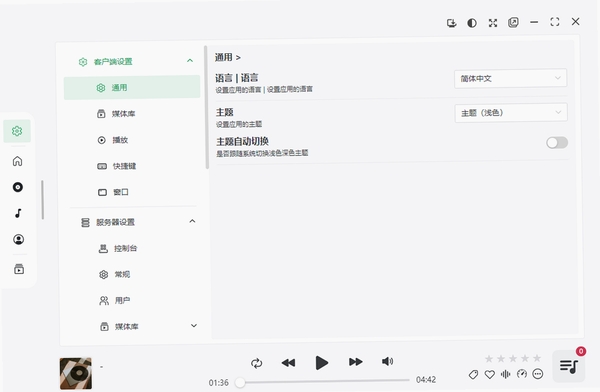Toggle dark/light theme half-circle icon
Screen dimensions: 600x392
(472, 23)
